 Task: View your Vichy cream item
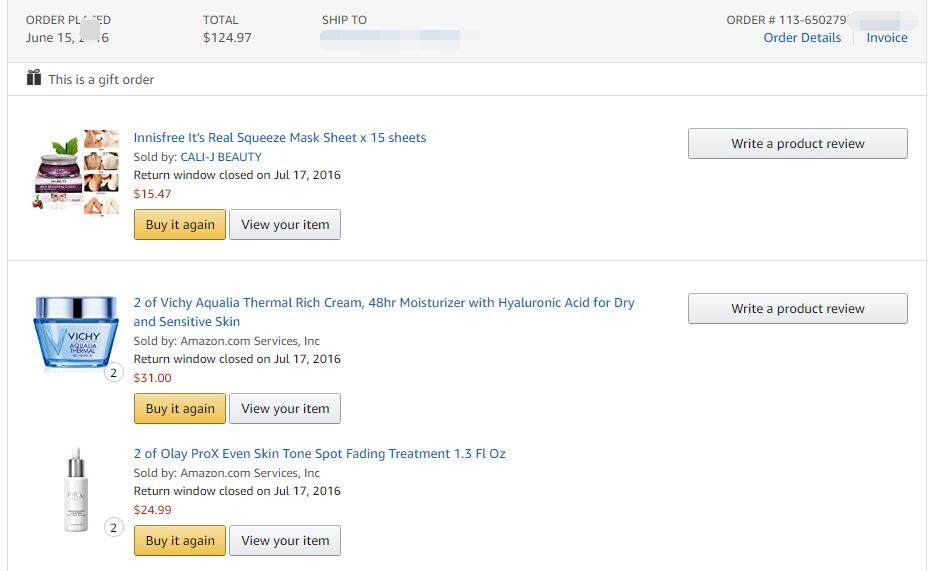click(x=285, y=409)
